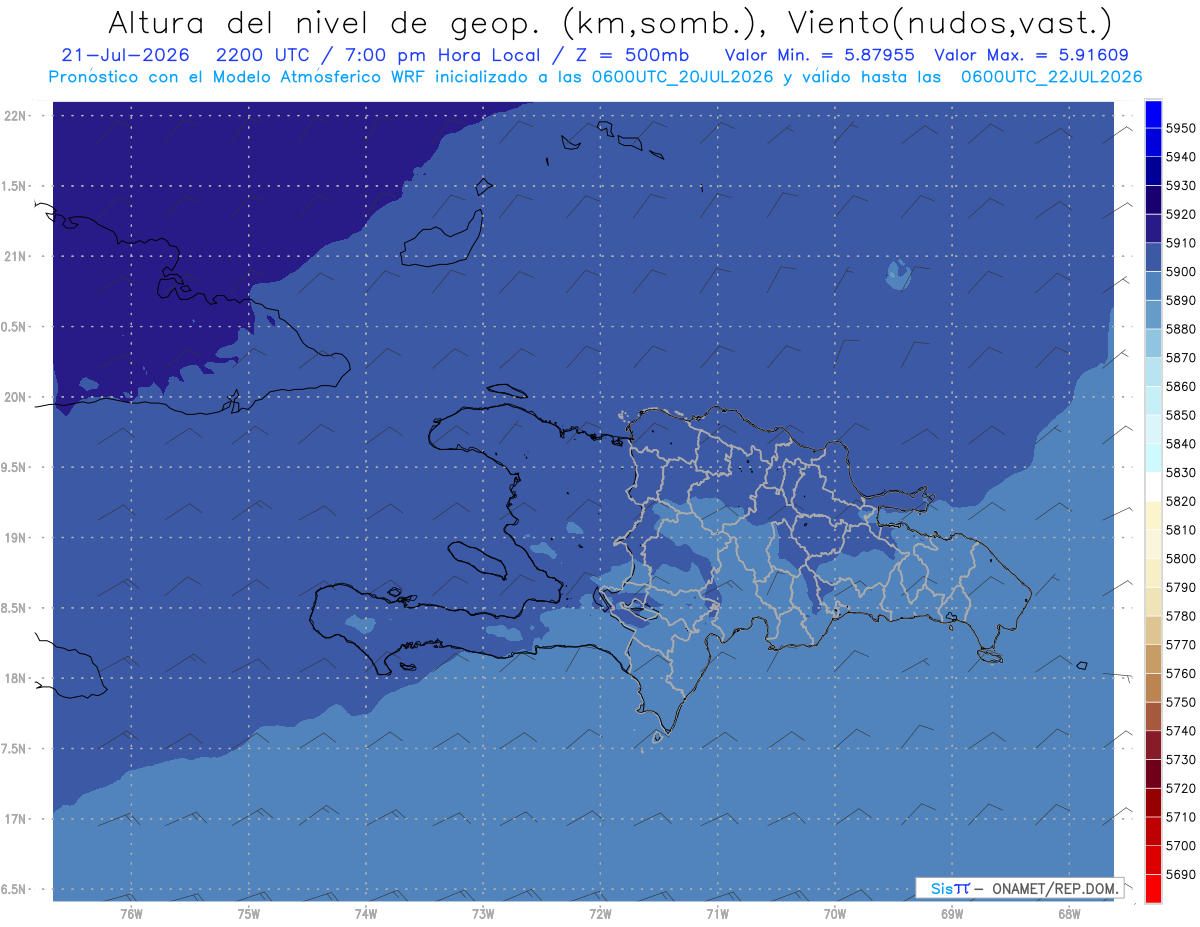Viewport: 1200px width, 927px height.
Task: Pick the legend swatch between 5910 and 5920
Action: pyautogui.click(x=1153, y=228)
